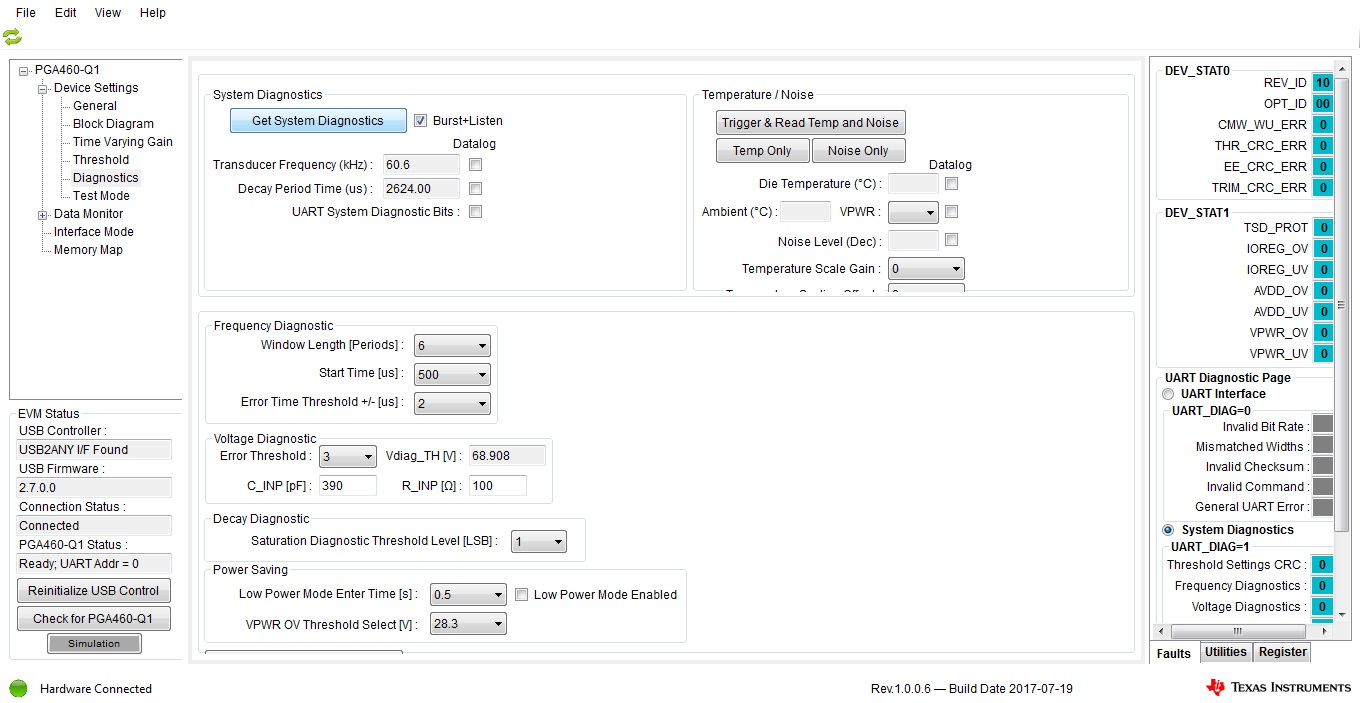The width and height of the screenshot is (1363, 703).
Task: Click the THR_CRC_ERR status indicator
Action: (x=1323, y=146)
